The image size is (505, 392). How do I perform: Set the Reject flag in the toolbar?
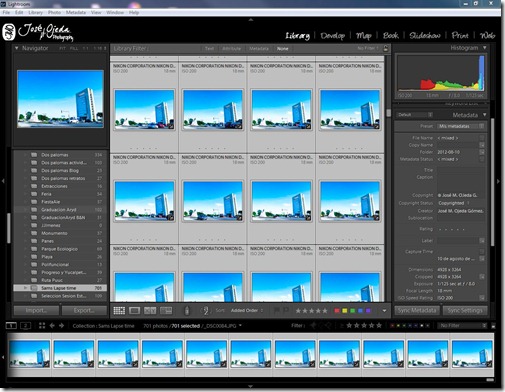(285, 310)
